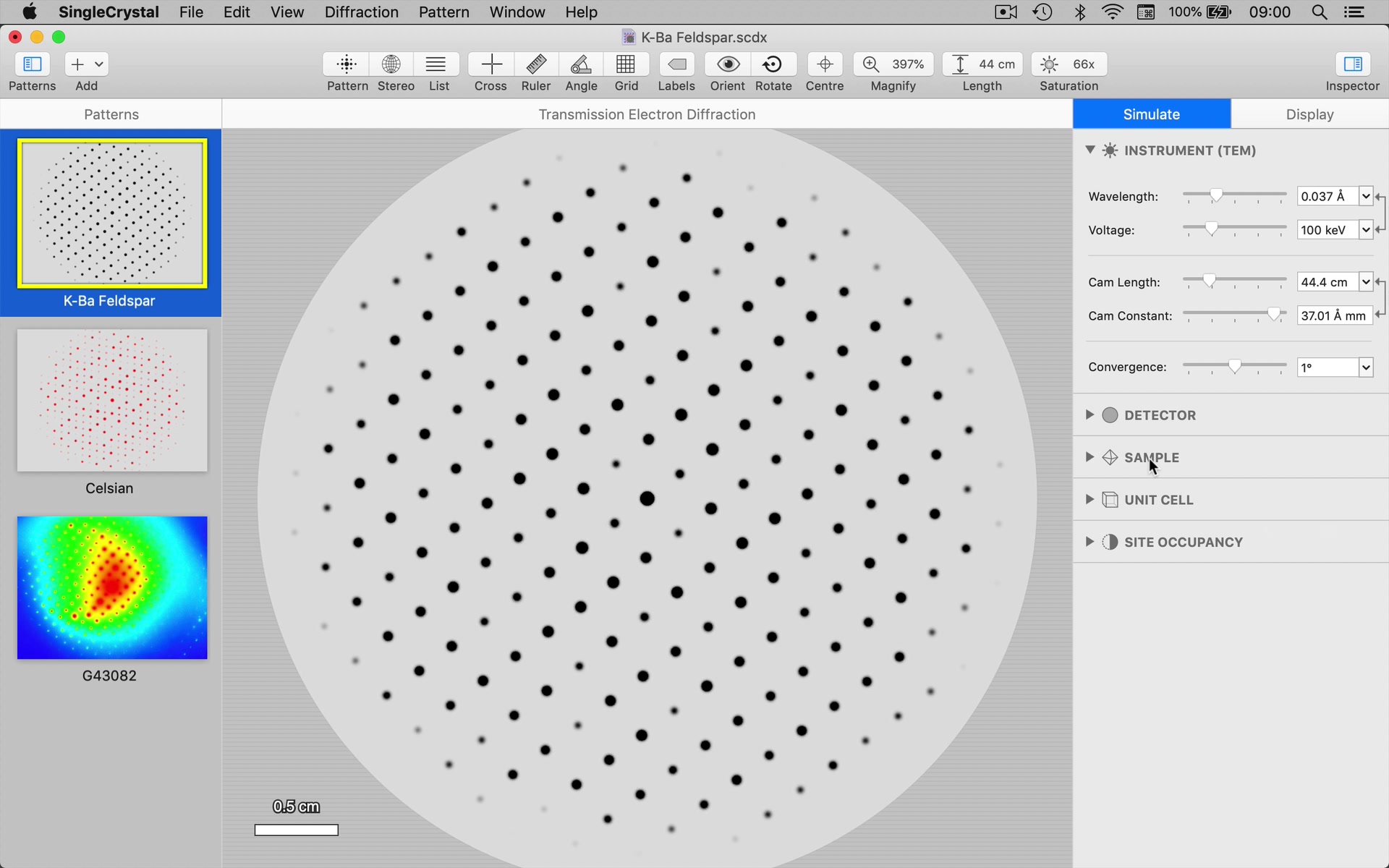Click the Add pattern button
This screenshot has width=1389, height=868.
pos(78,64)
